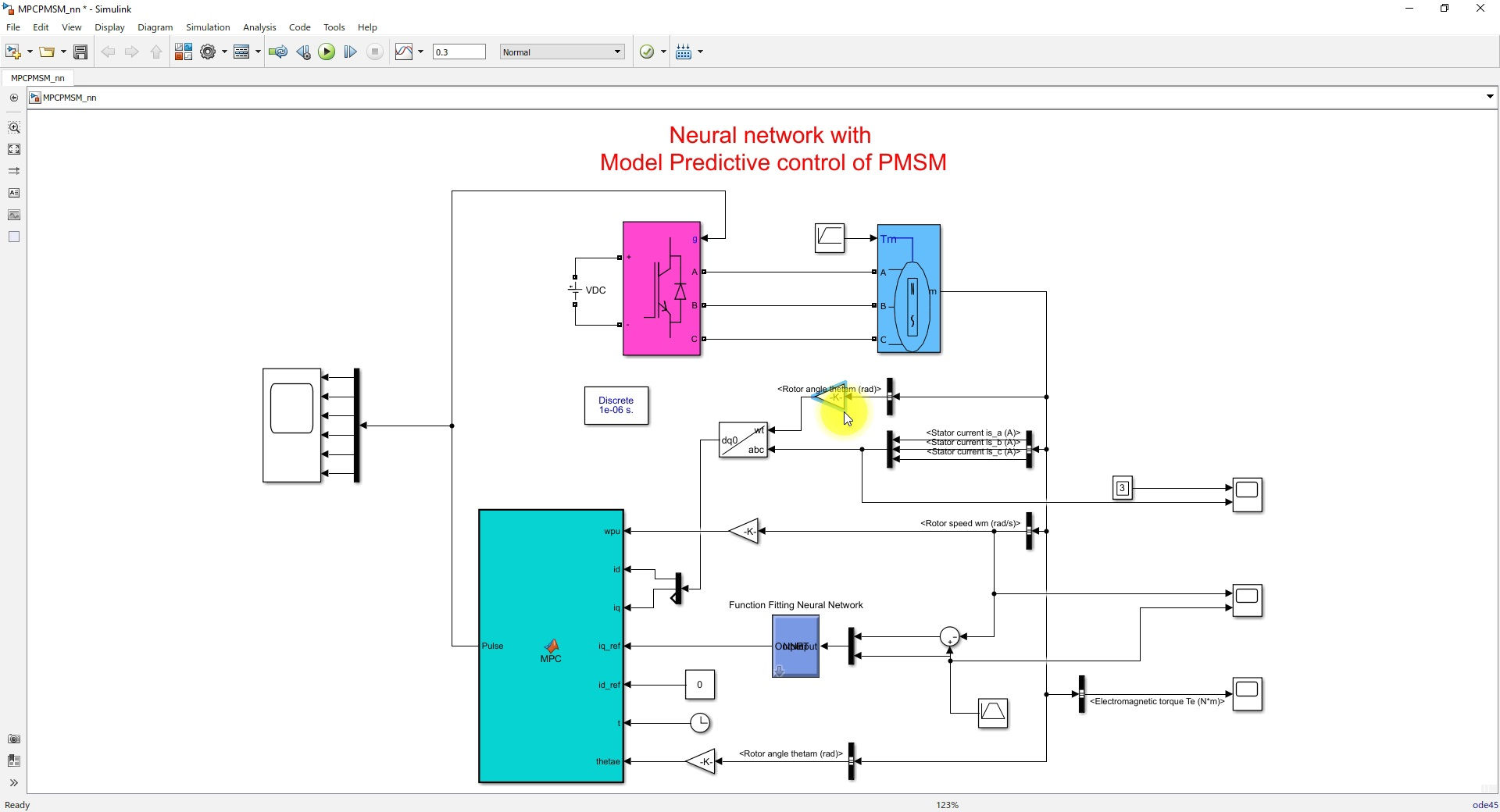Screen dimensions: 1500x812
Task: Activate the Annotation tool in the left palette
Action: point(14,193)
